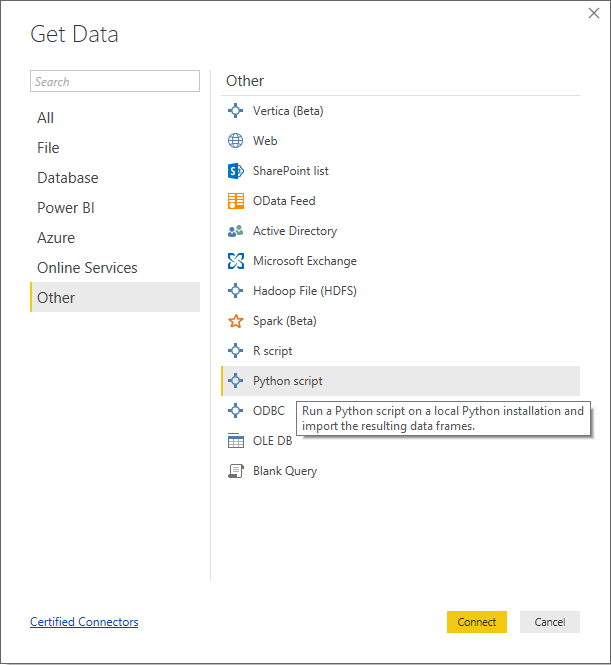
Task: Click the Blank Query scroll icon
Action: click(x=235, y=471)
